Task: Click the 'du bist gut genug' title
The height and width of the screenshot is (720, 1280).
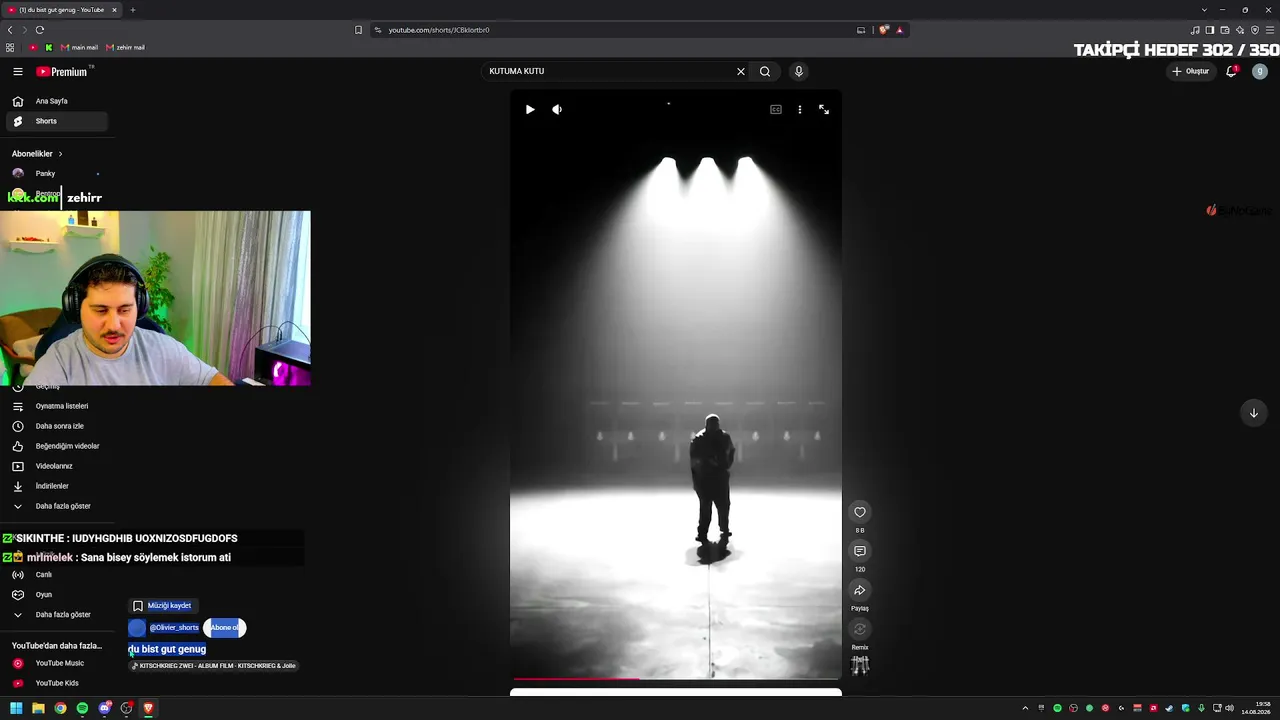Action: pyautogui.click(x=167, y=649)
